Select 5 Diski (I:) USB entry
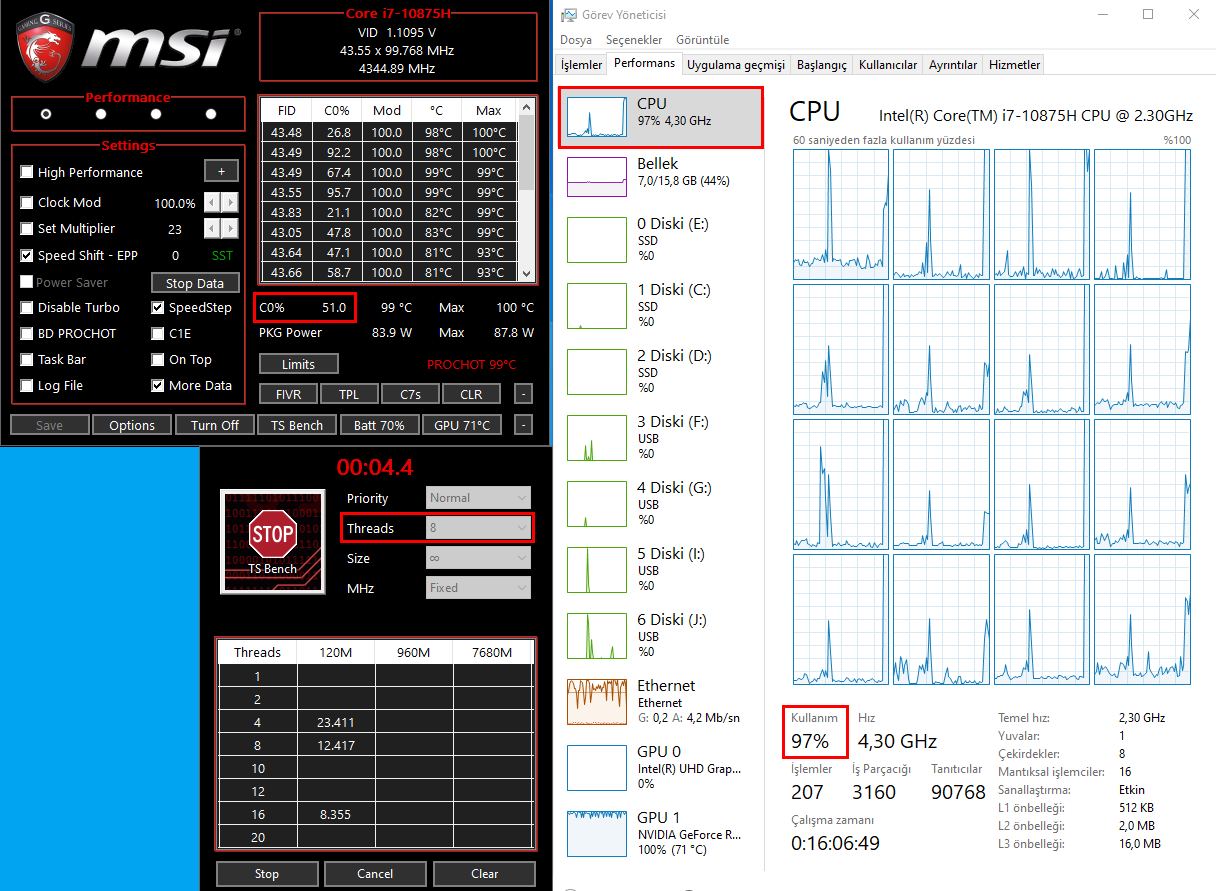1216x891 pixels. (660, 570)
